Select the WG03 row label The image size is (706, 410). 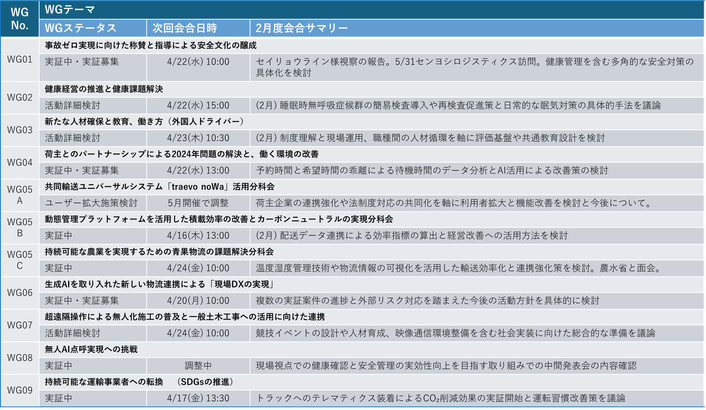click(x=19, y=130)
